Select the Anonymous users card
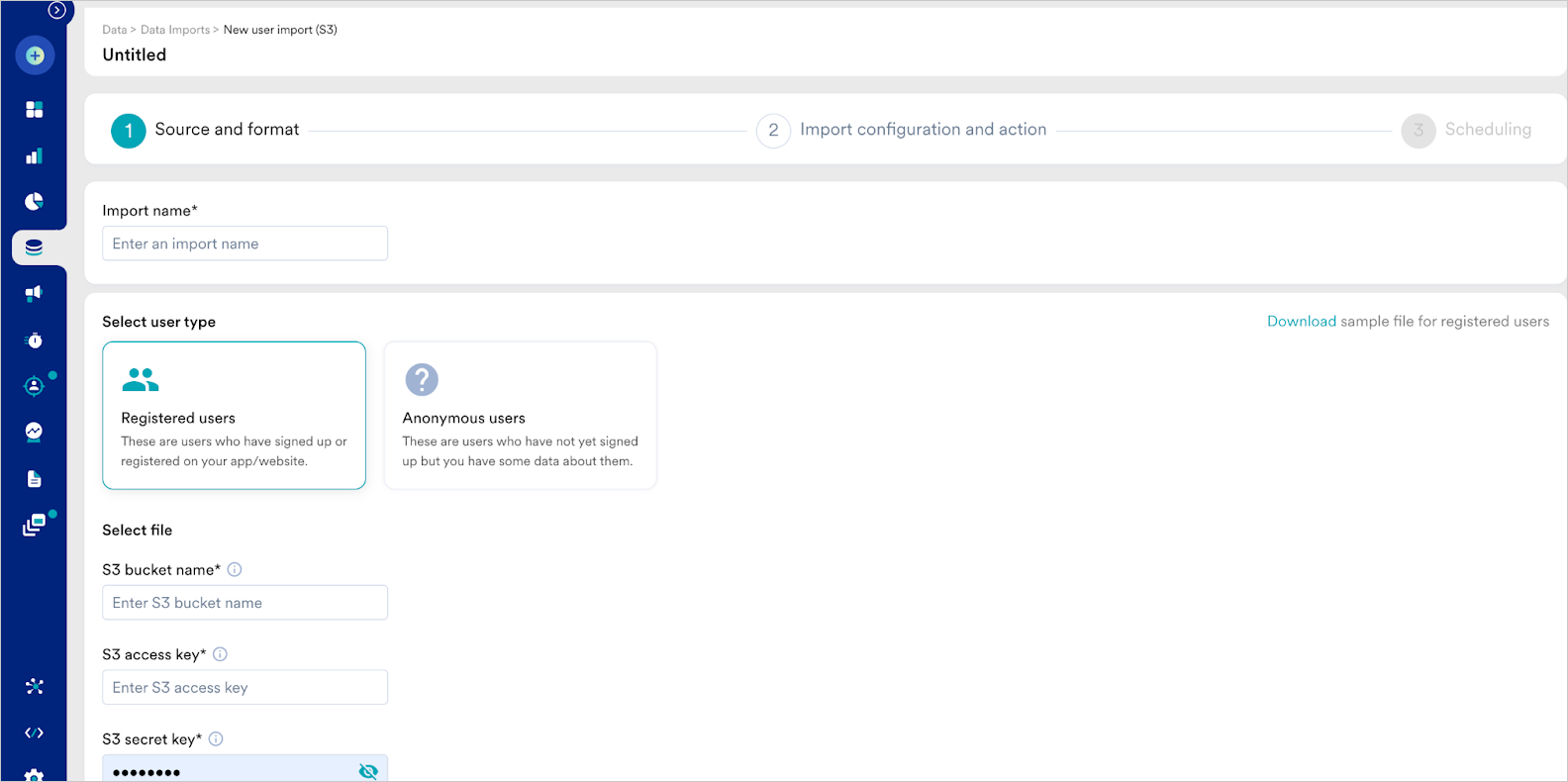 (521, 416)
